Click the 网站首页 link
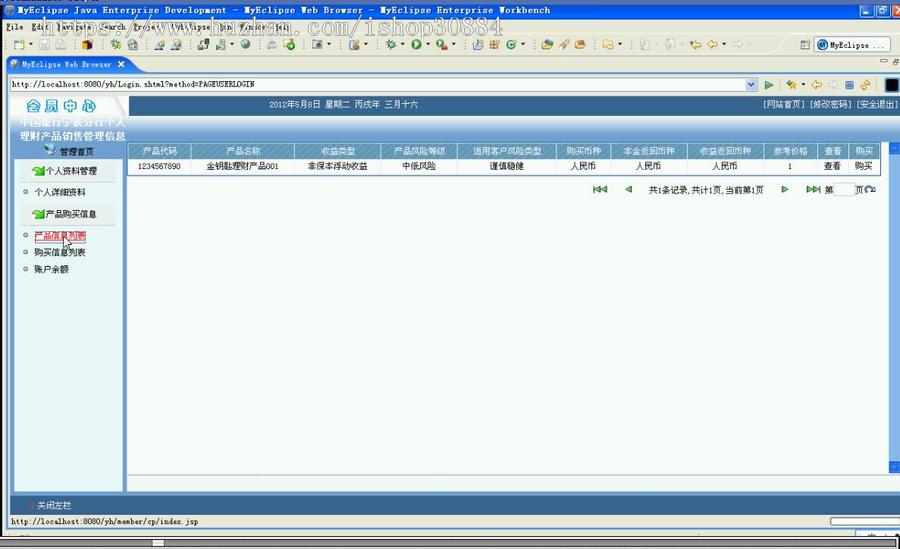The height and width of the screenshot is (549, 900). [784, 105]
